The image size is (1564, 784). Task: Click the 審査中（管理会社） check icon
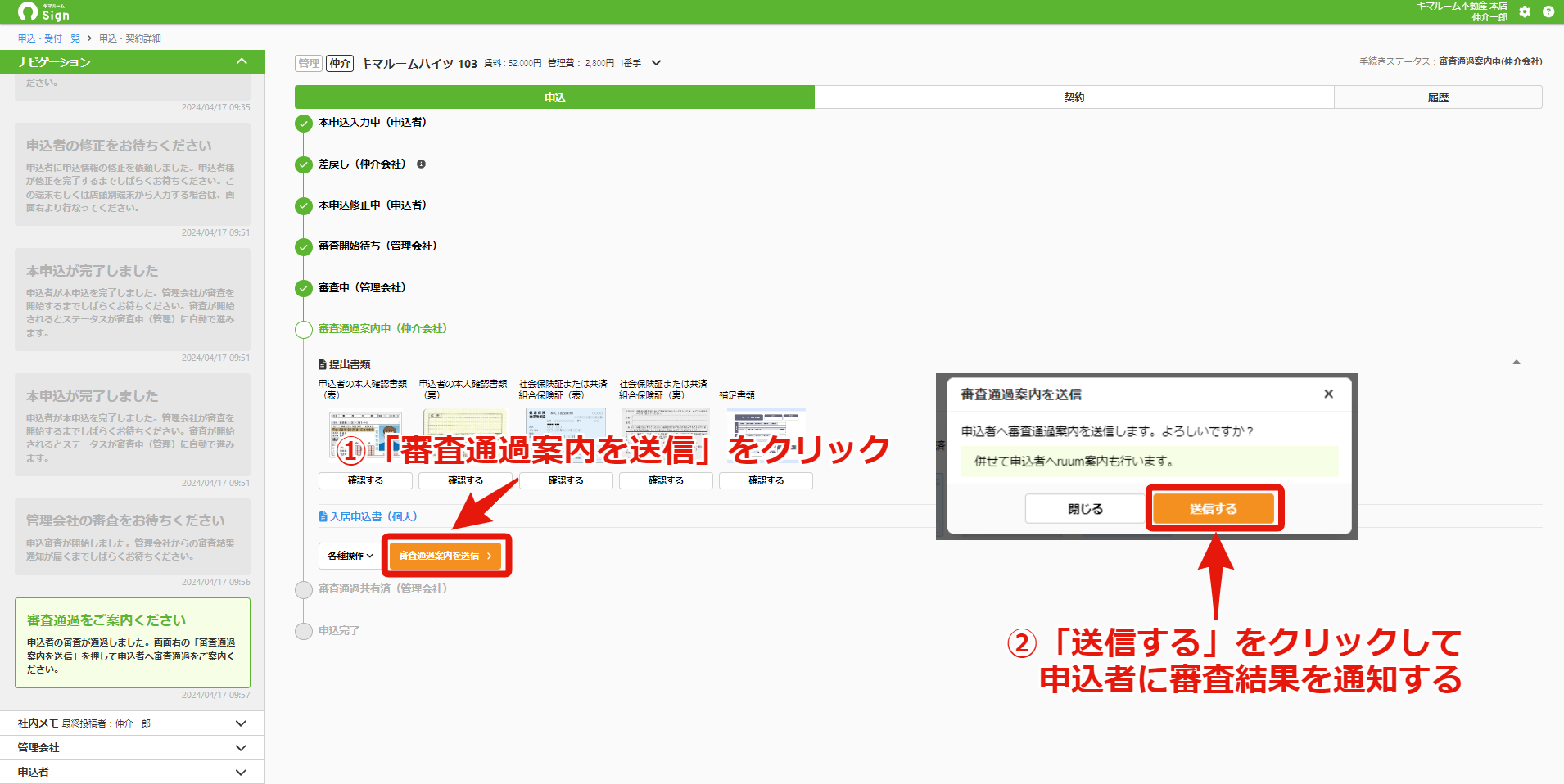point(304,288)
